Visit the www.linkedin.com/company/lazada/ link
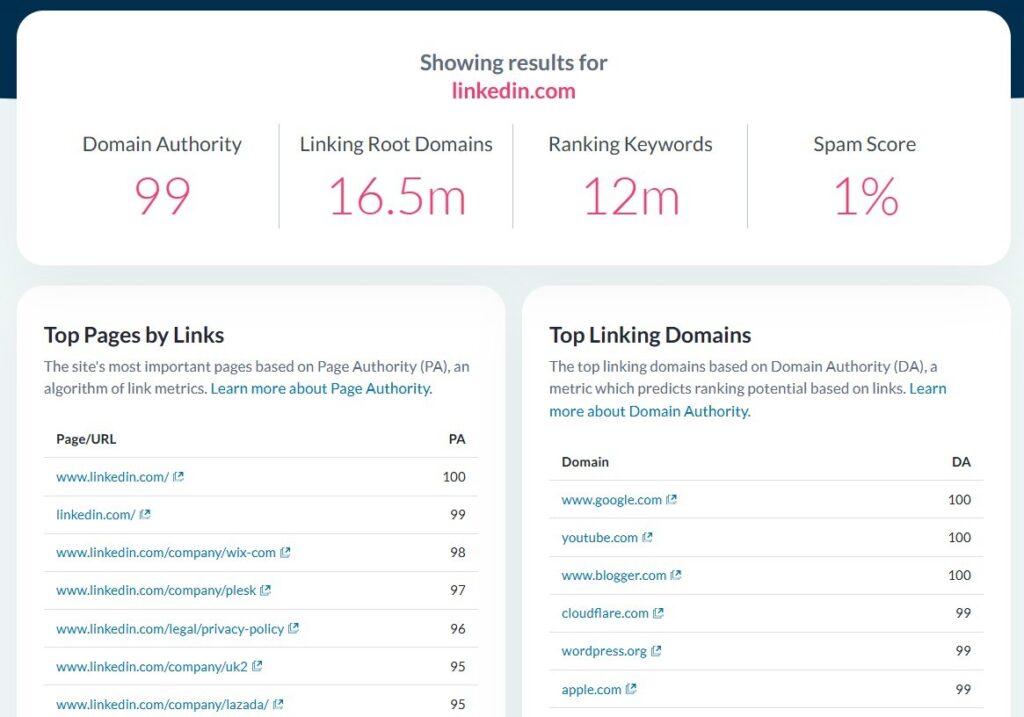 [162, 705]
